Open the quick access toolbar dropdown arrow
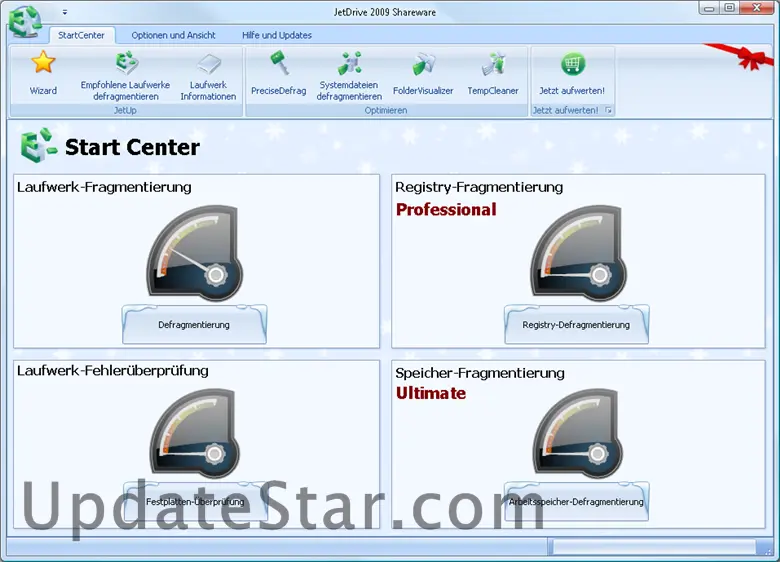 pos(65,12)
